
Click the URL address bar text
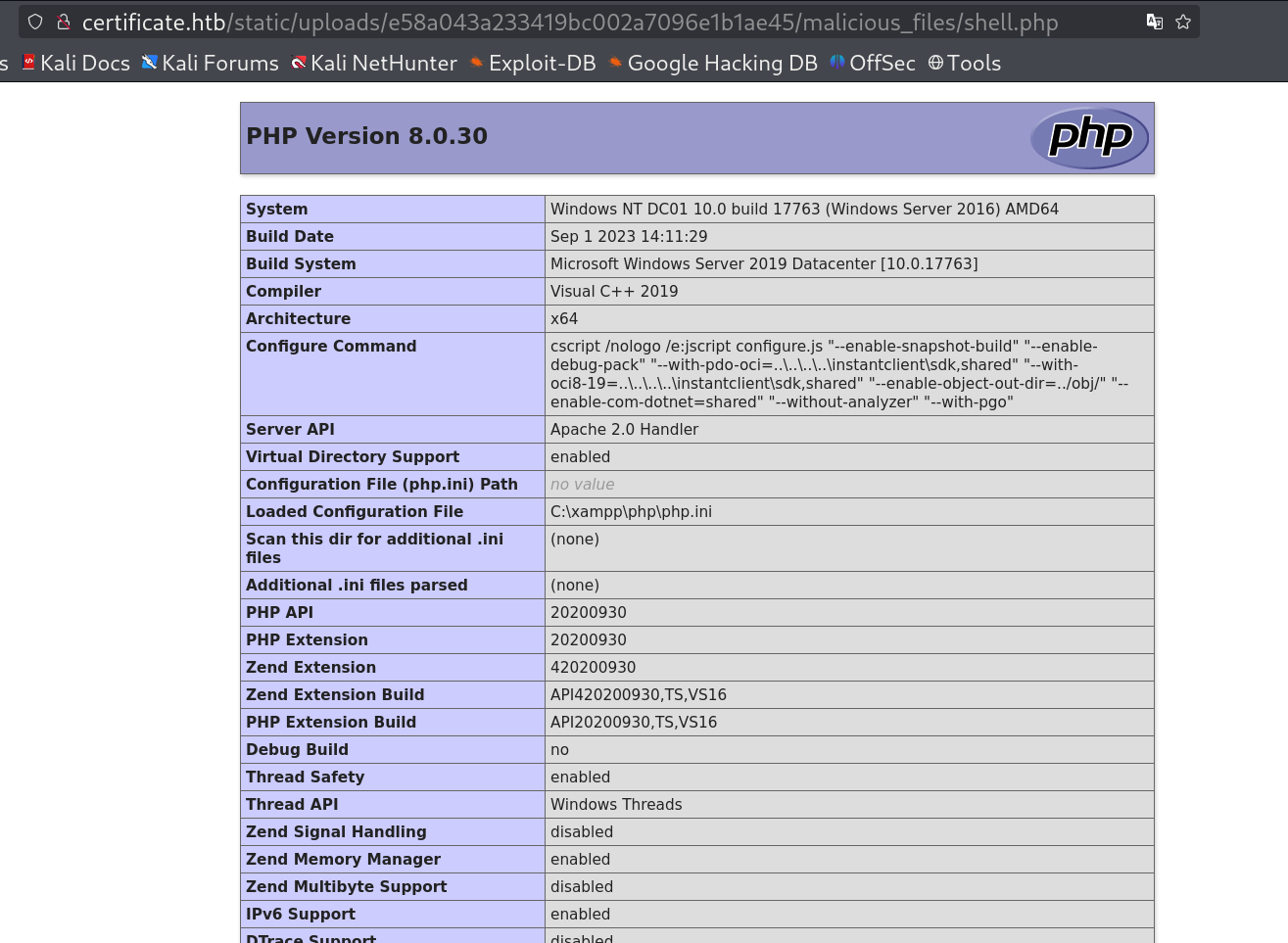570,23
